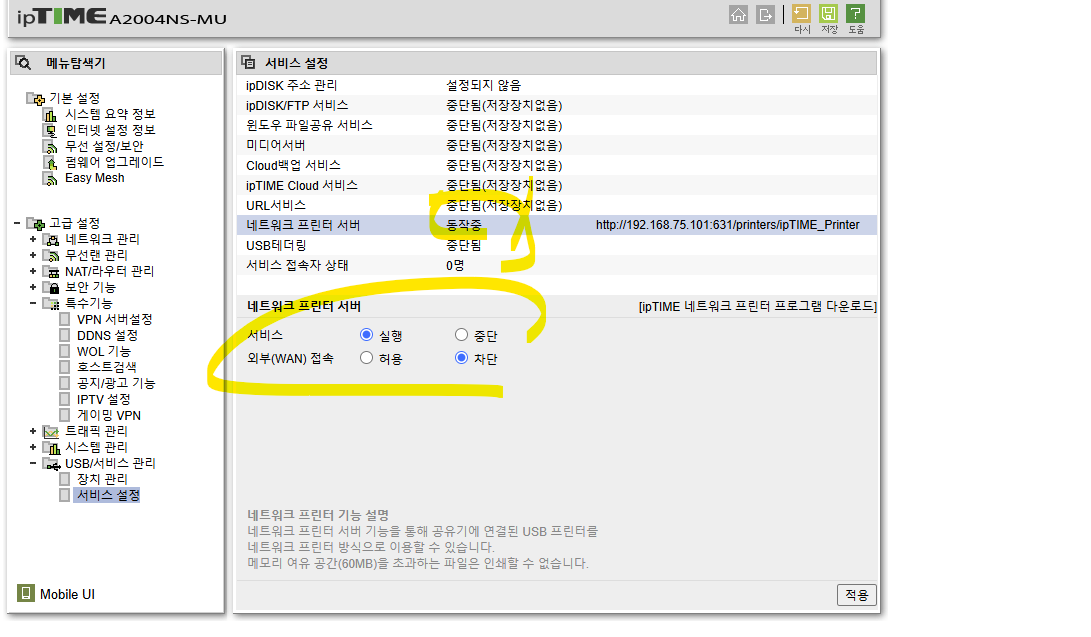Click the 다시 refresh icon
1091x637 pixels.
(802, 14)
